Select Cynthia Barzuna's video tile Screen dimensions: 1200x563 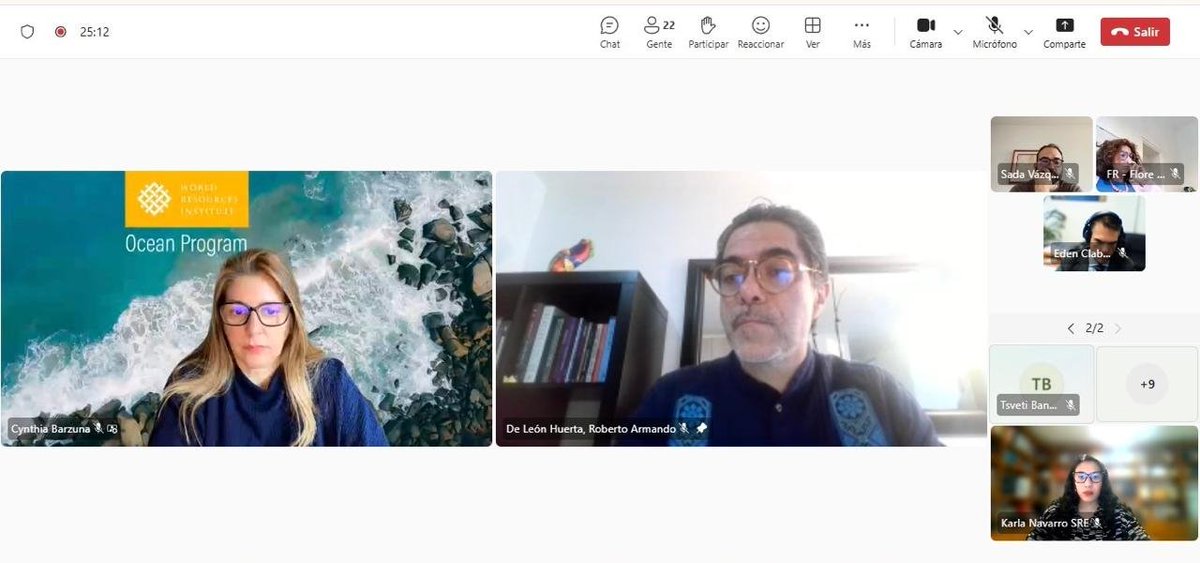coord(246,308)
